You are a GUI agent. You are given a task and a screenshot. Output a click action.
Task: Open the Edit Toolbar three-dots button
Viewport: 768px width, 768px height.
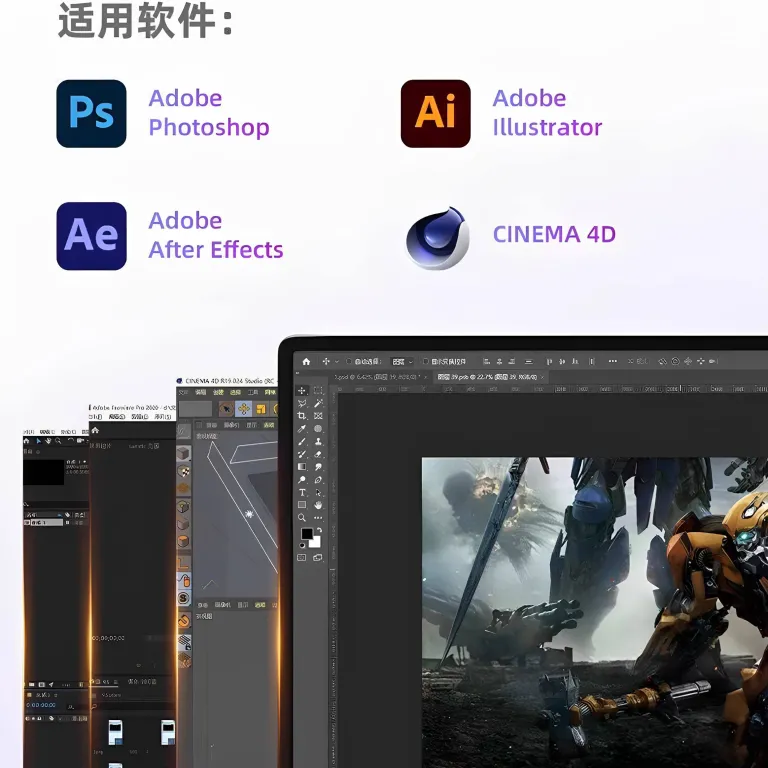[x=318, y=518]
